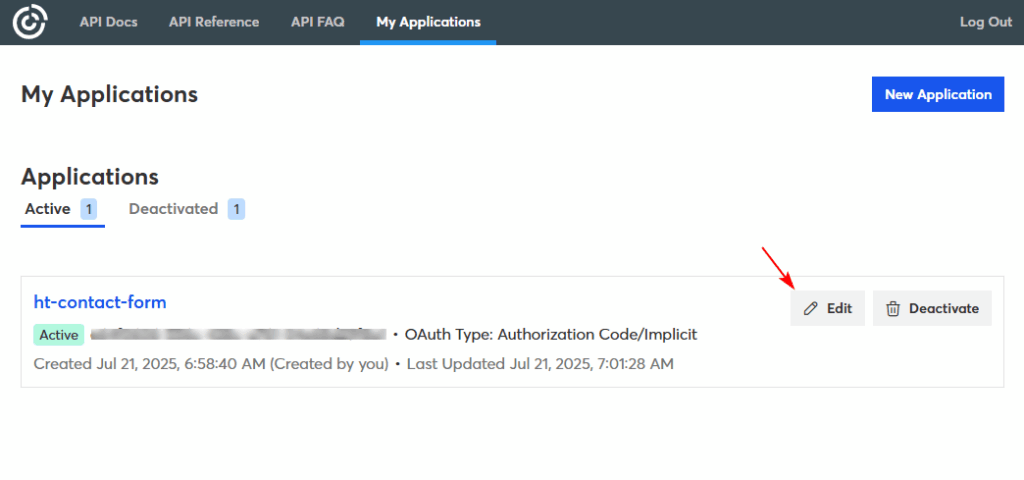Viewport: 1024px width, 480px height.
Task: Select My Applications in top navigation
Action: coord(428,22)
